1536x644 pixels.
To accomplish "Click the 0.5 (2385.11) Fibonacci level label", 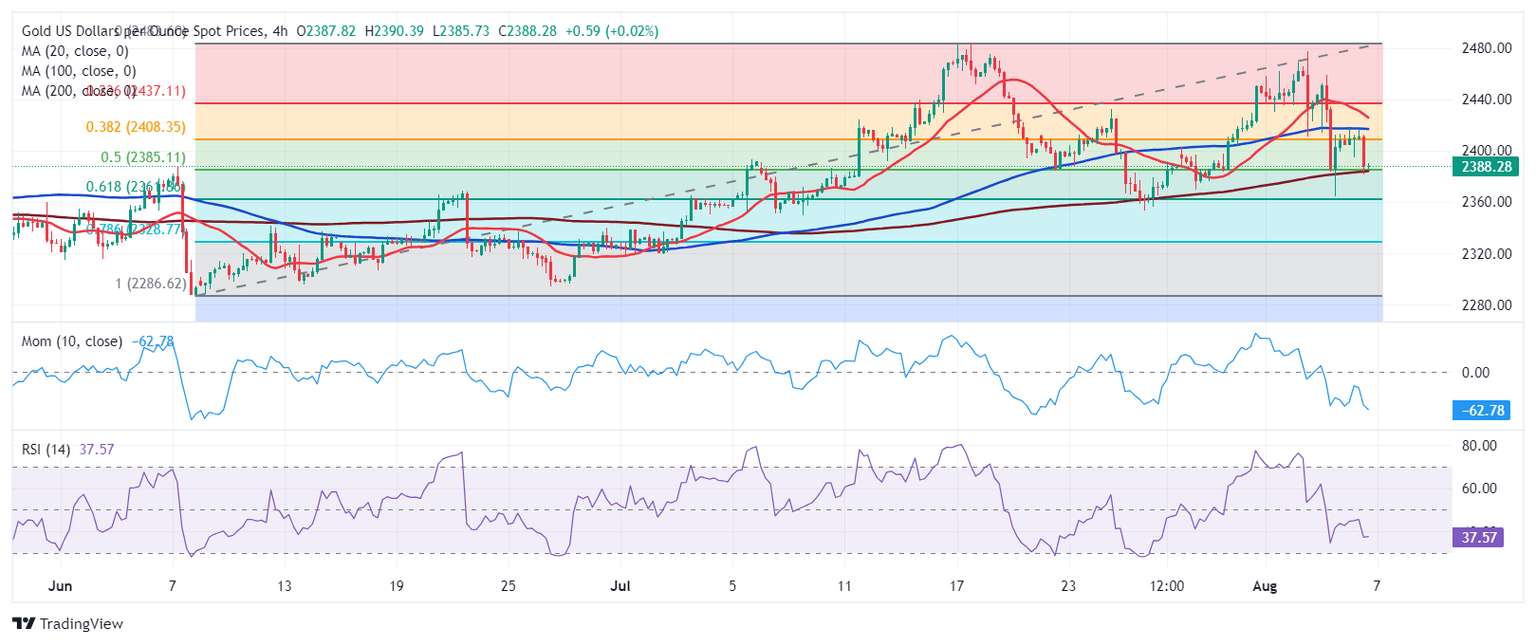I will [143, 157].
